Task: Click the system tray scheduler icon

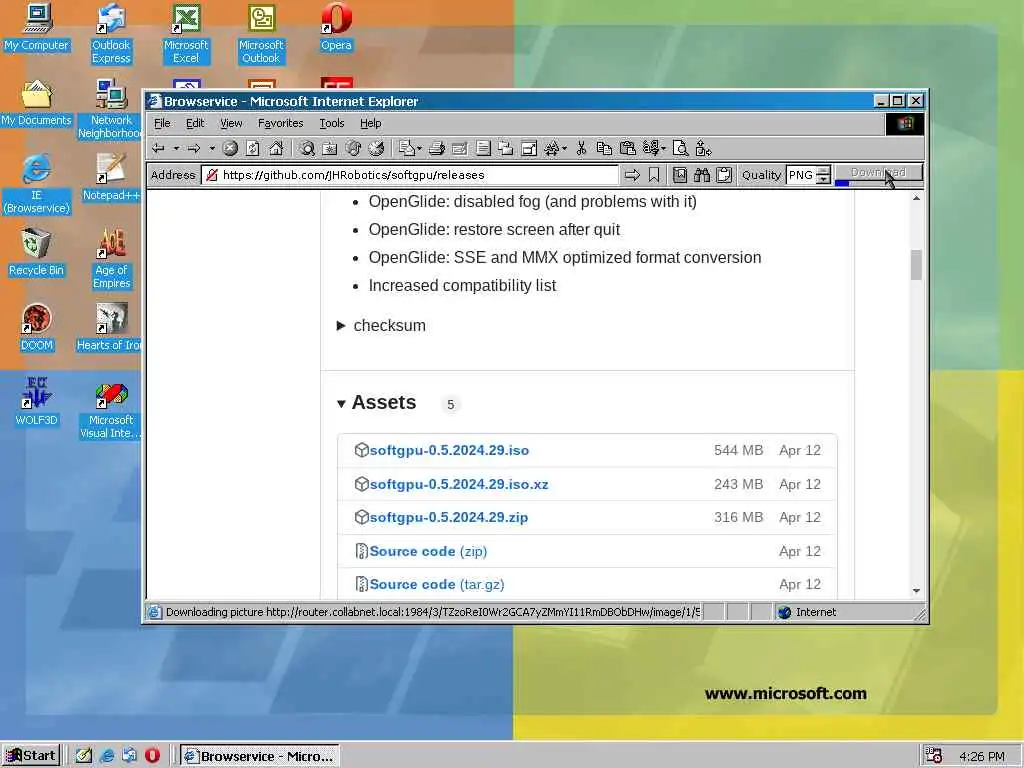Action: coord(933,756)
